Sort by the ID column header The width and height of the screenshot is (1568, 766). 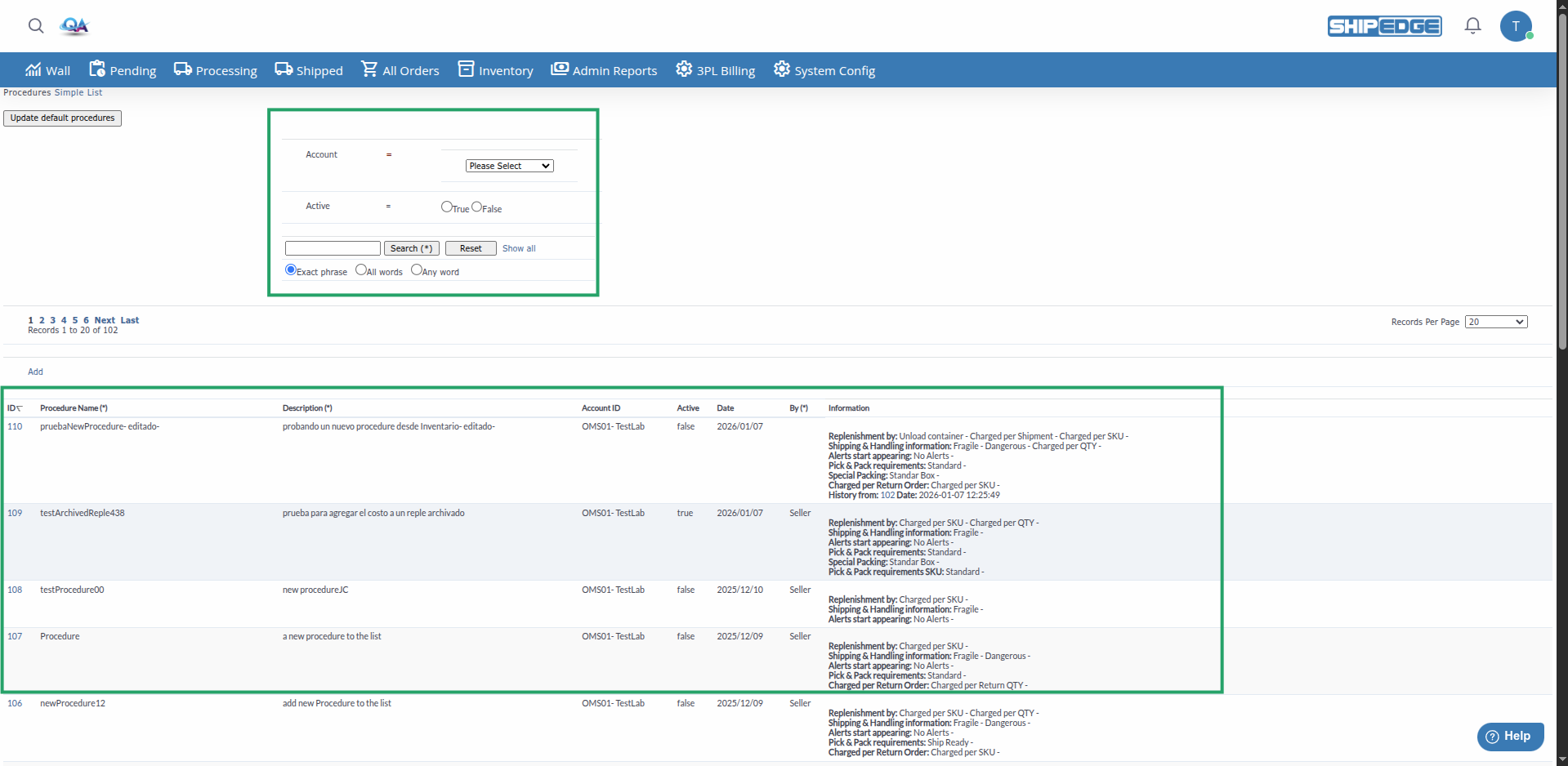click(x=14, y=408)
